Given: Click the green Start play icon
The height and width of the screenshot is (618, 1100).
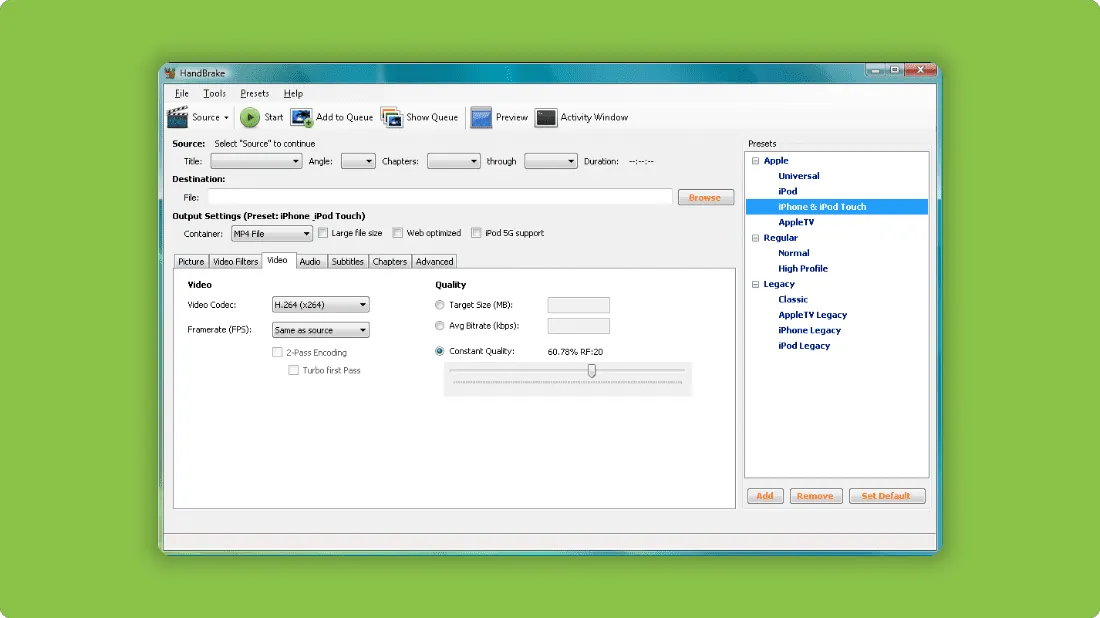Looking at the screenshot, I should click(250, 117).
